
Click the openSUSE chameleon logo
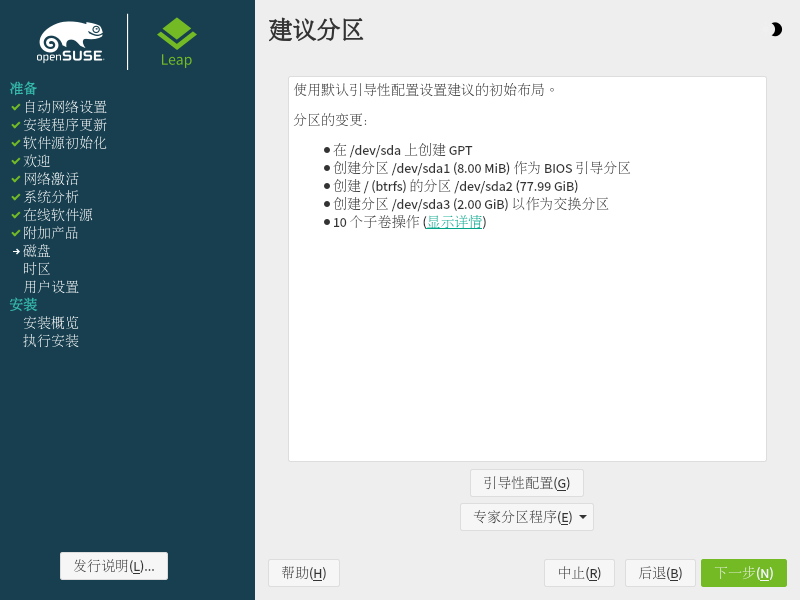tap(71, 42)
